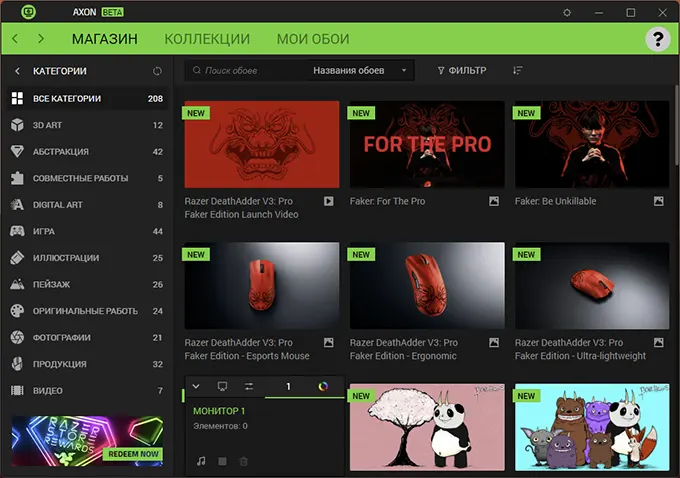Select Все категории in sidebar
Viewport: 680px width, 478px height.
(x=87, y=98)
